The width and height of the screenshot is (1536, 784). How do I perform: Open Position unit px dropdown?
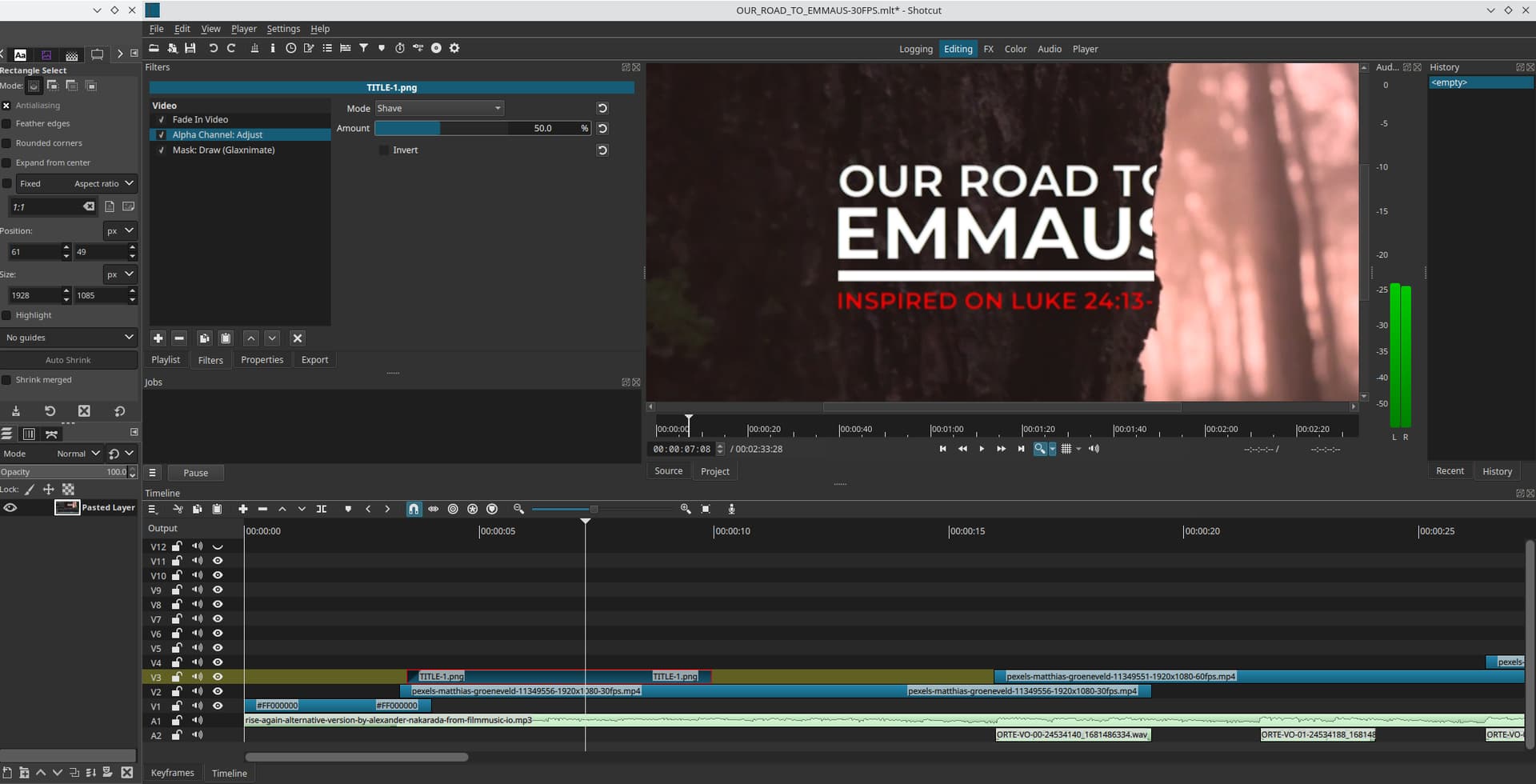pos(121,231)
